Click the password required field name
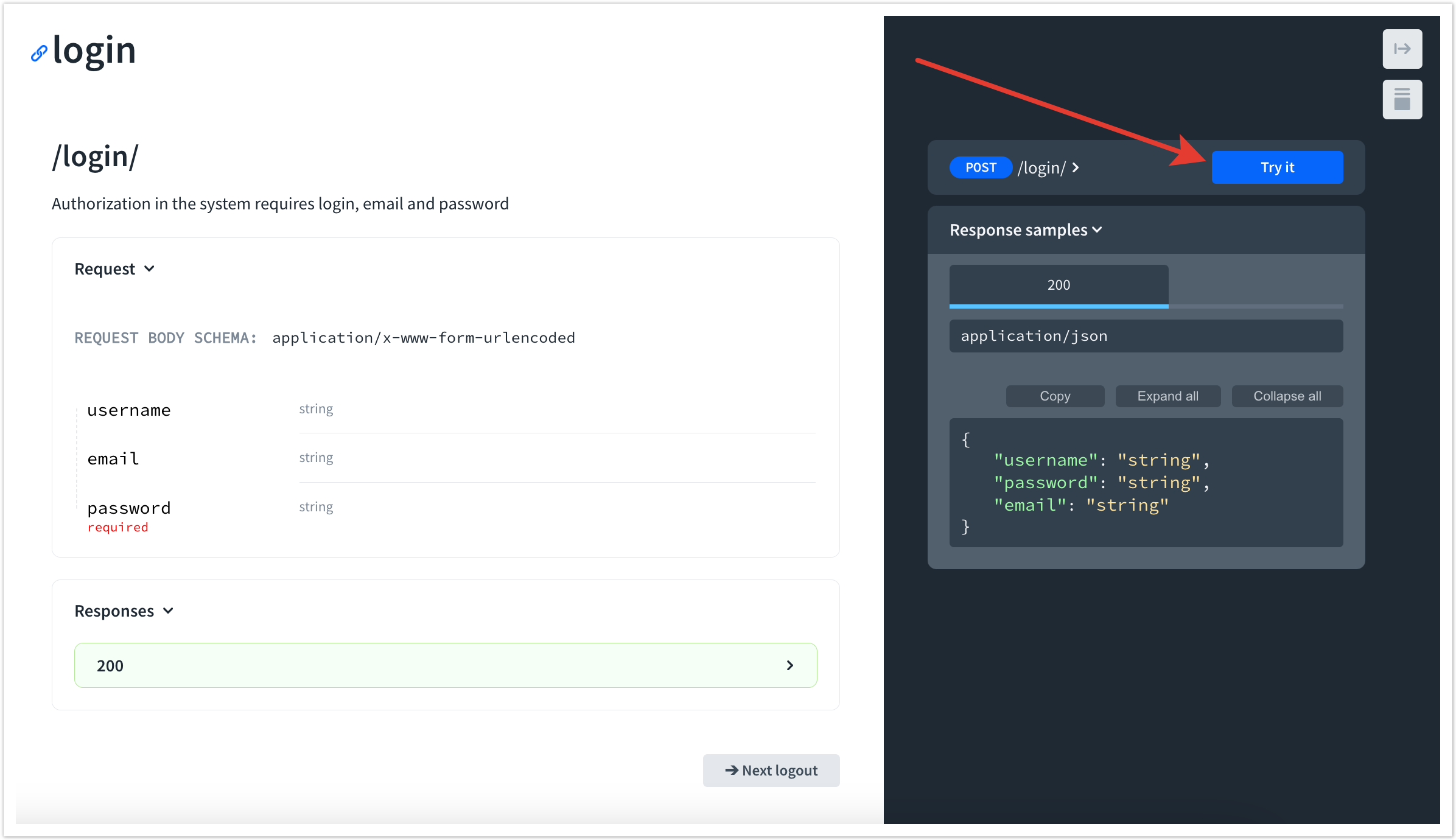1456x840 pixels. coord(129,508)
